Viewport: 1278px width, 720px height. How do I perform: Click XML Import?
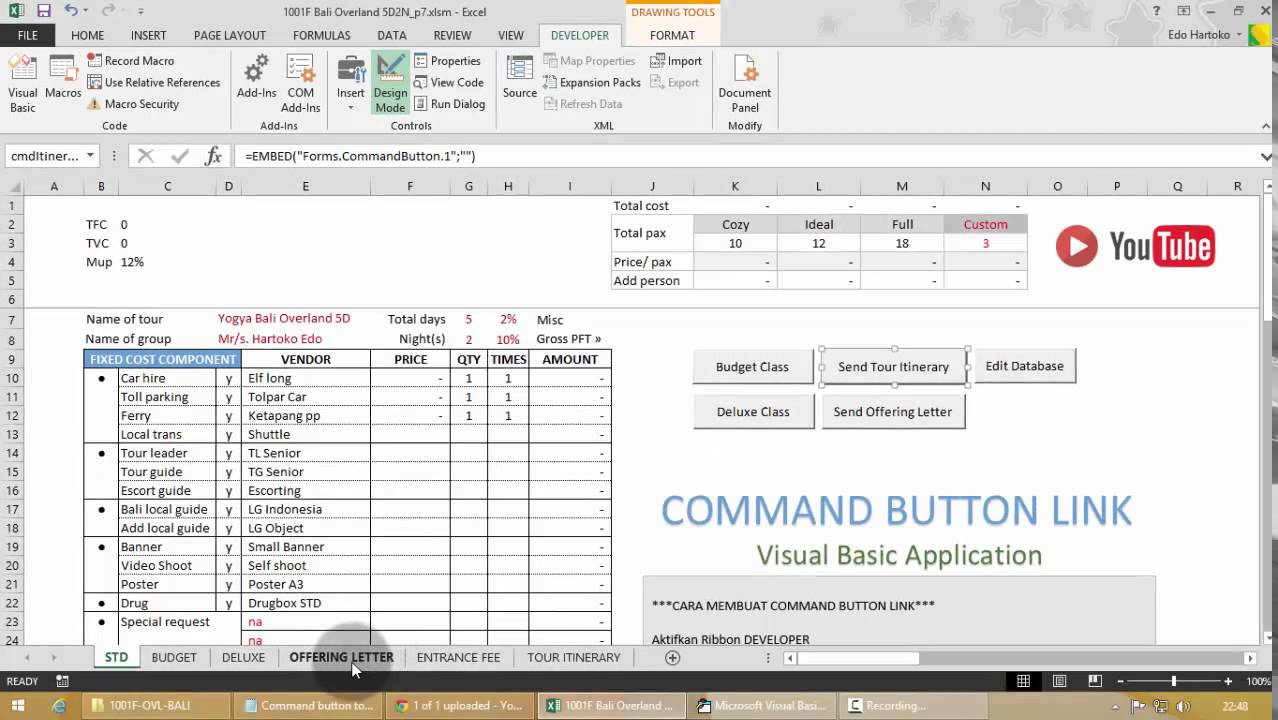tap(676, 61)
